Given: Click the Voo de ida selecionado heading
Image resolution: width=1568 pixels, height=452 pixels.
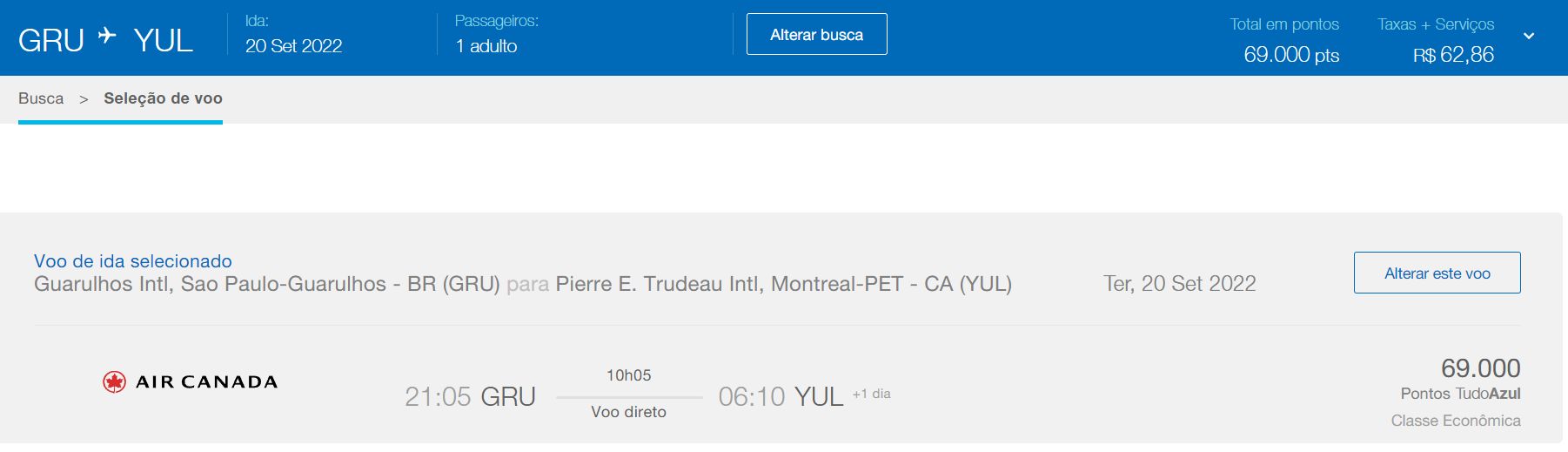Looking at the screenshot, I should [x=133, y=261].
